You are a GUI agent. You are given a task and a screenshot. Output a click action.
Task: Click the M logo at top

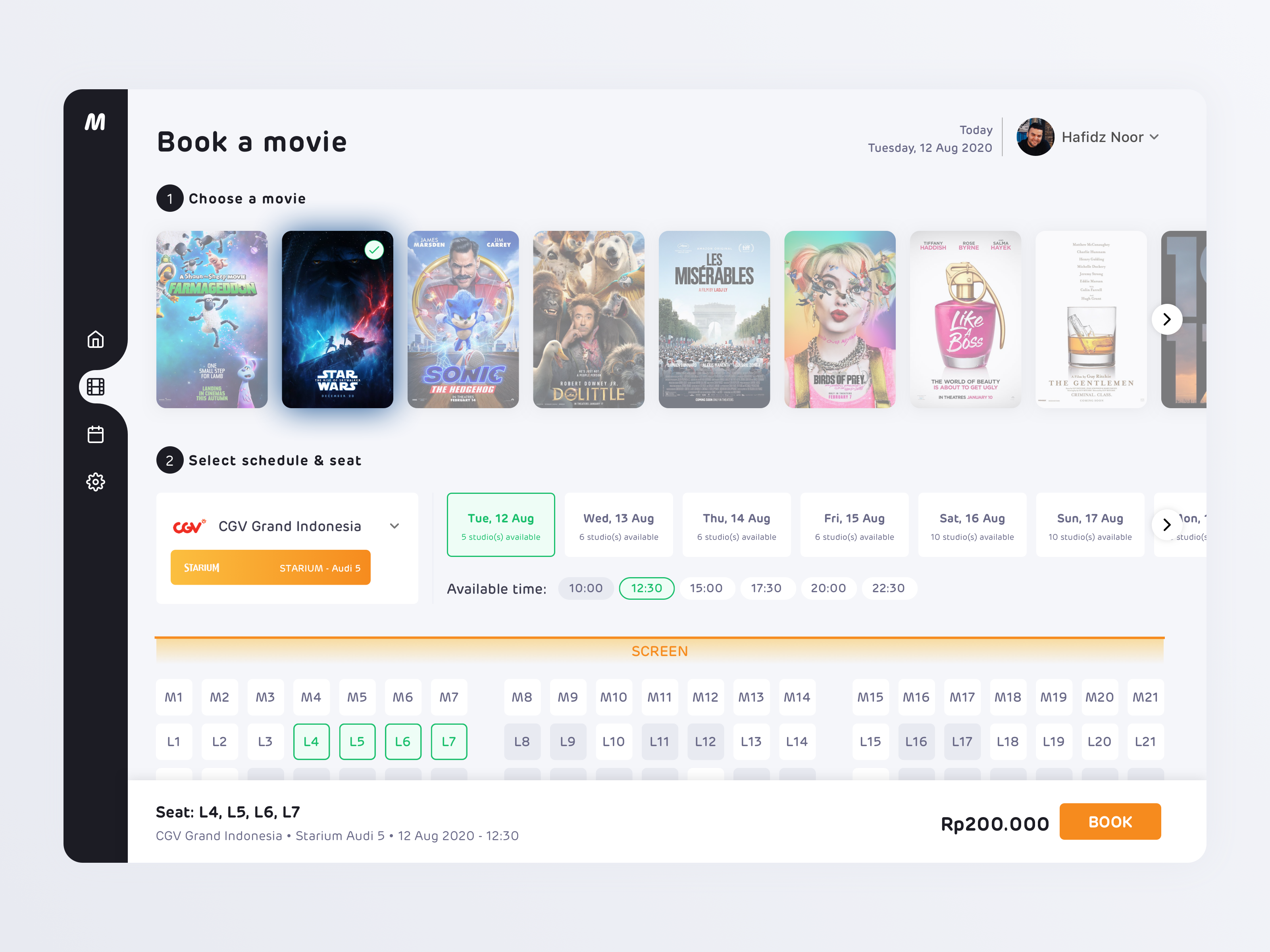point(95,122)
